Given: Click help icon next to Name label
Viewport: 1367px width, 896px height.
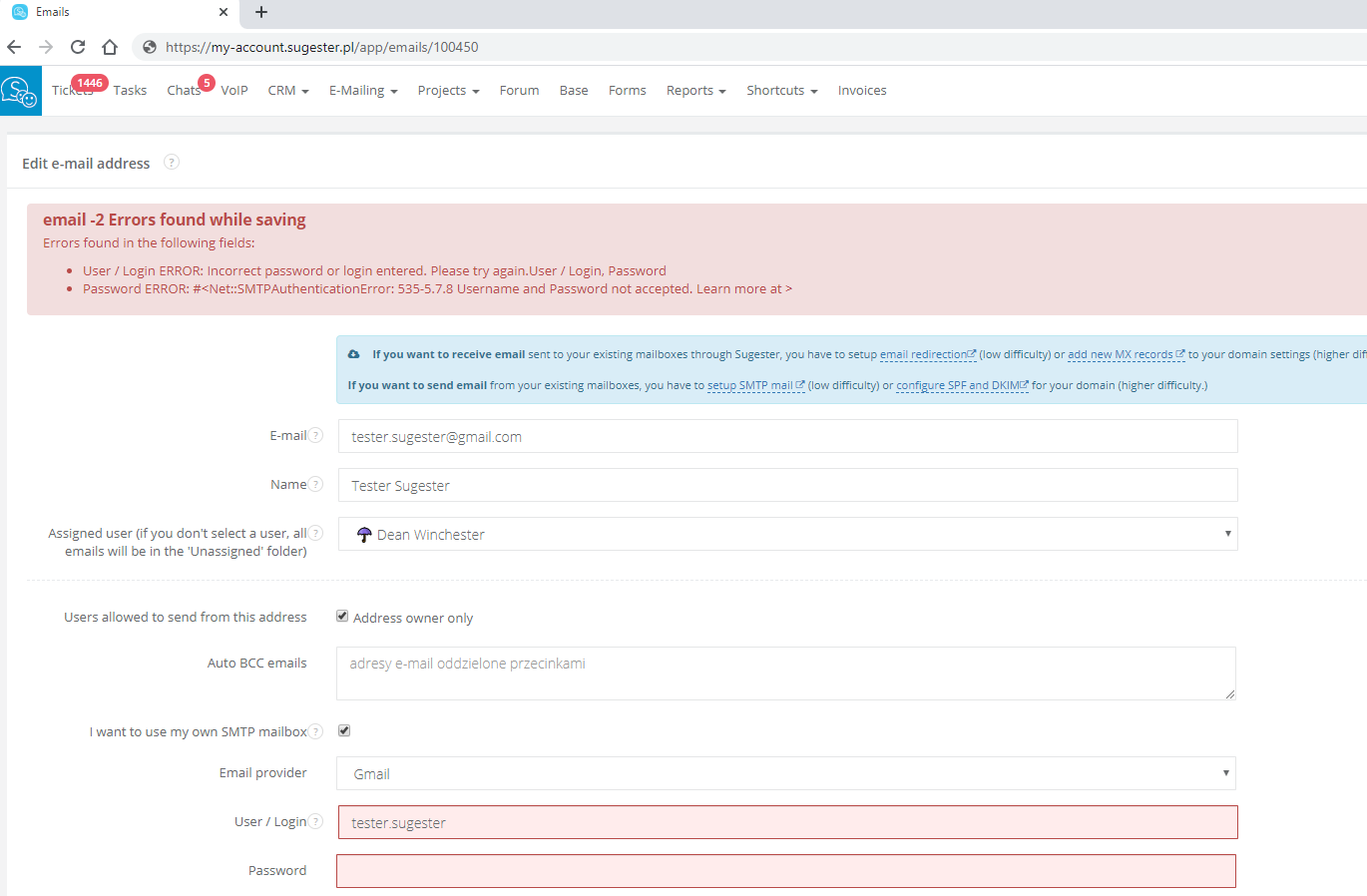Looking at the screenshot, I should (x=316, y=484).
